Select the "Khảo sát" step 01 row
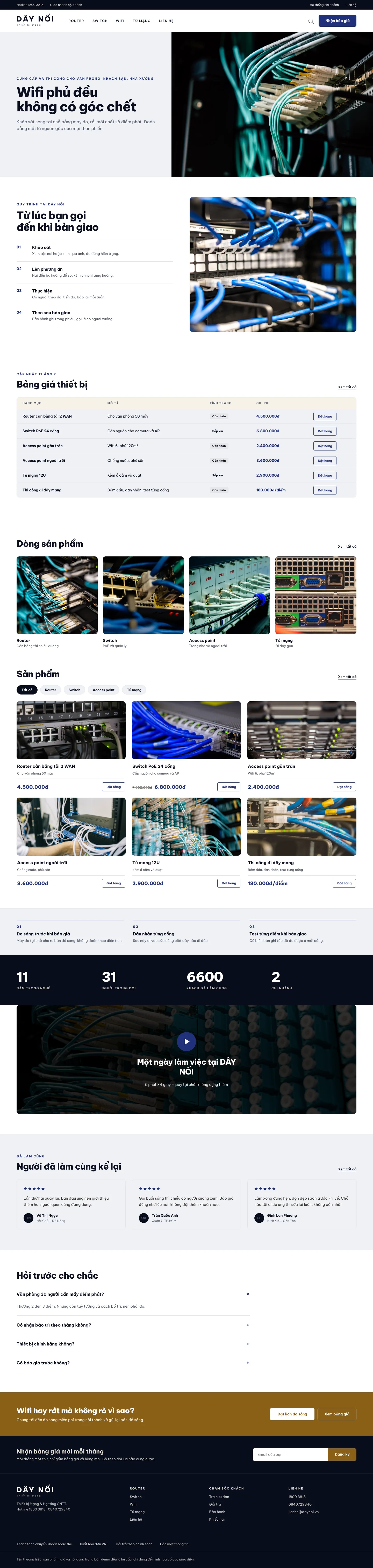The width and height of the screenshot is (373, 1568). (94, 250)
